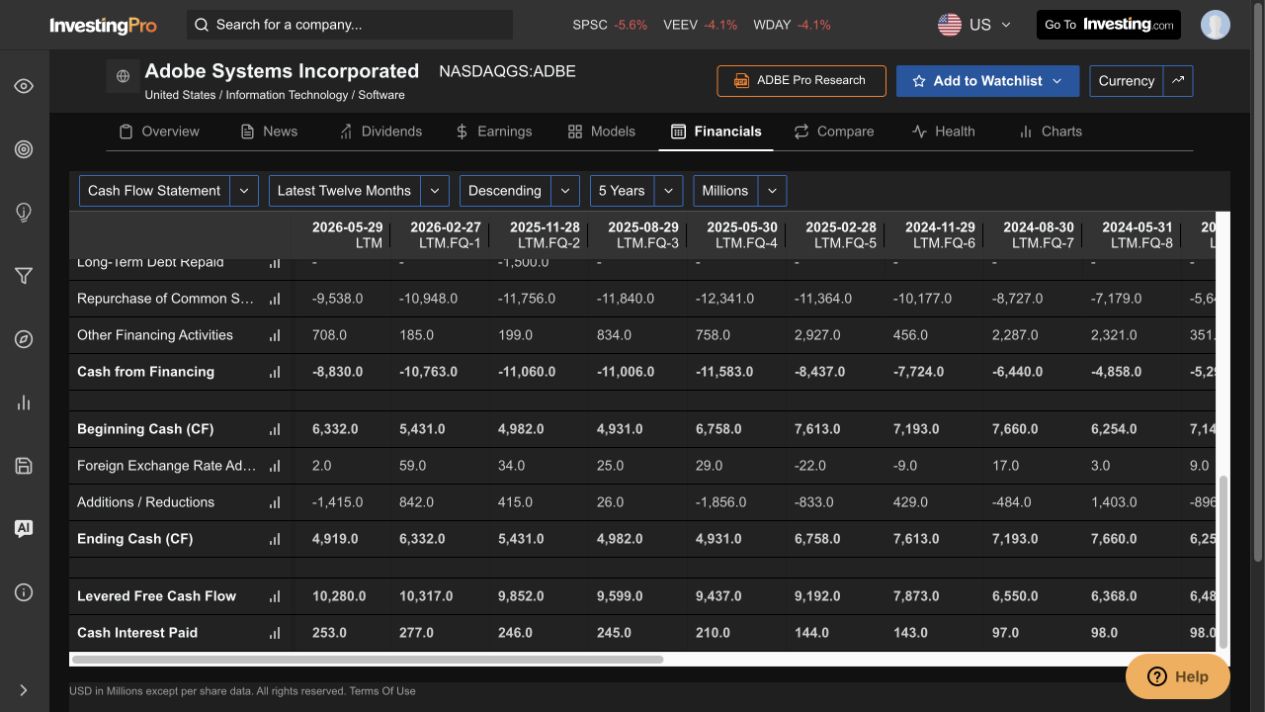Screen dimensions: 1265x712
Task: Open user profile avatar
Action: coord(1215,24)
